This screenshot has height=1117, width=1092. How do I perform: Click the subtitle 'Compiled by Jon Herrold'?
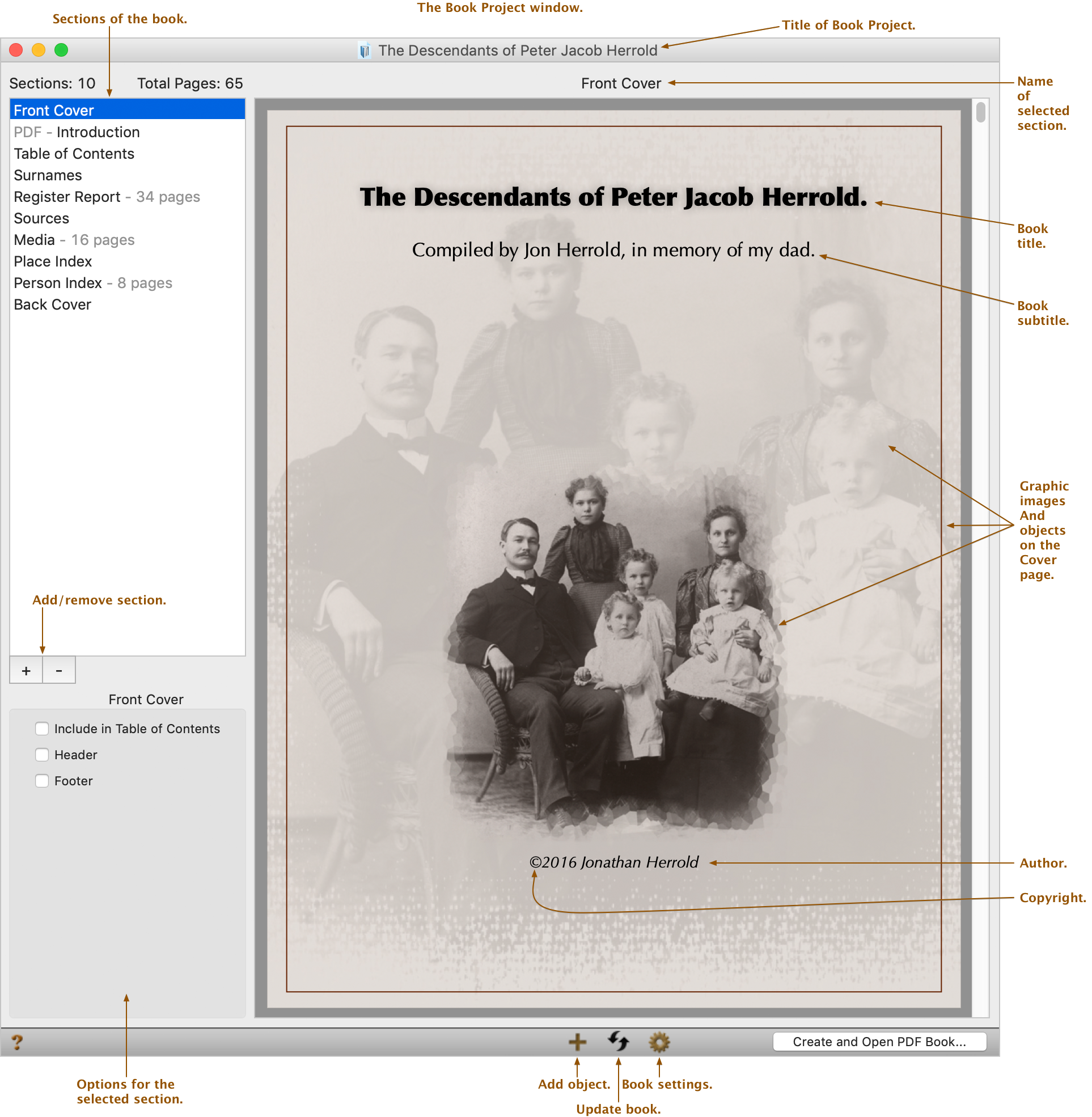point(613,250)
